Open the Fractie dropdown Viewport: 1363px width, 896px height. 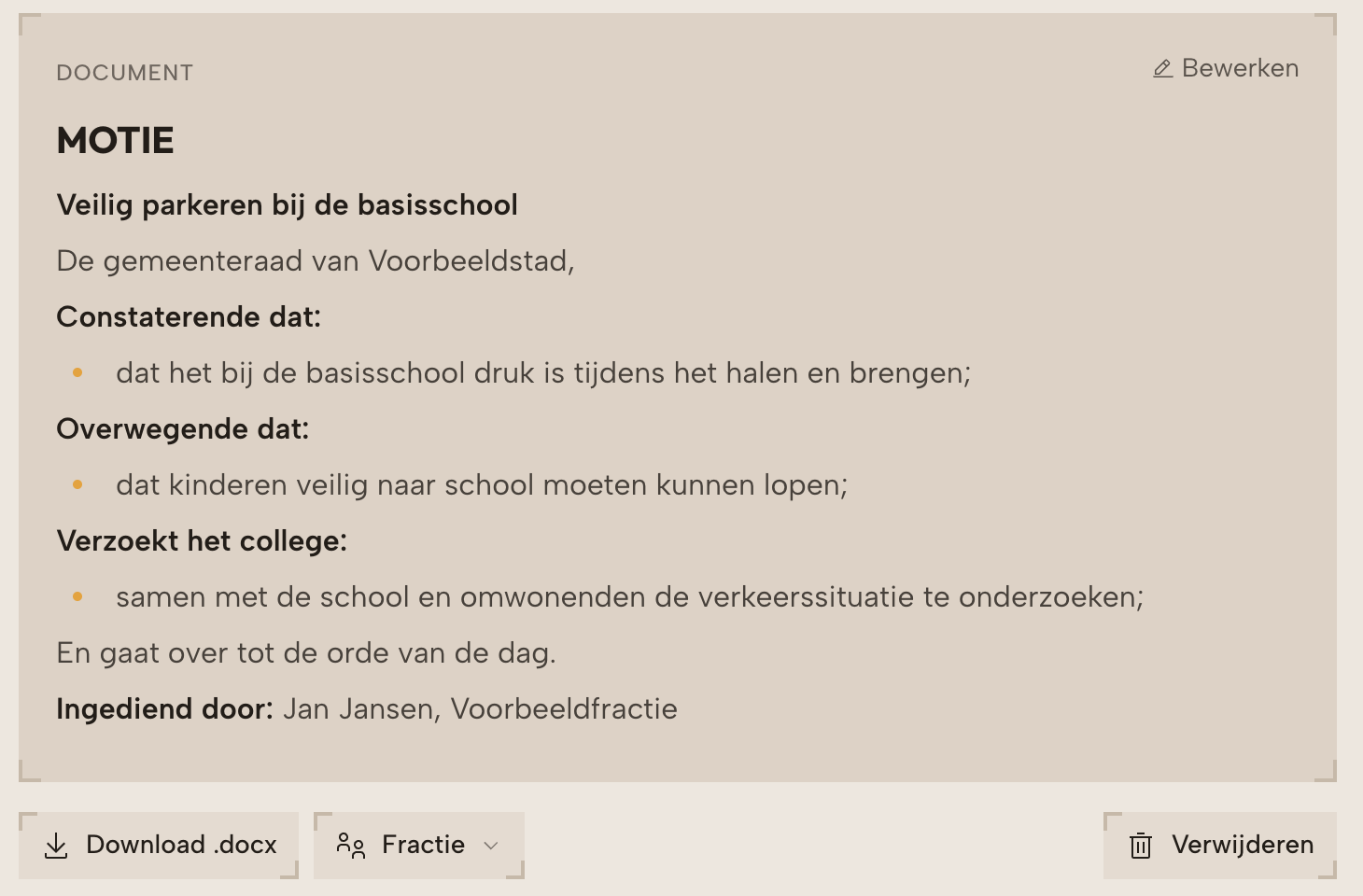[x=419, y=845]
